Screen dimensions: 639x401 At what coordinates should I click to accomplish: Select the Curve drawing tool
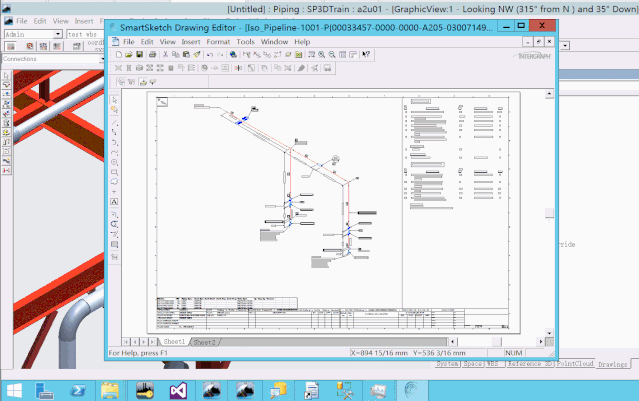pos(115,152)
